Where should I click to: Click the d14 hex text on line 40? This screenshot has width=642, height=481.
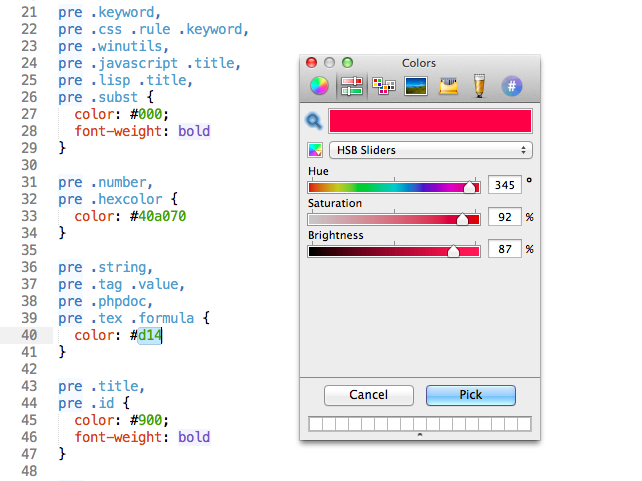149,335
